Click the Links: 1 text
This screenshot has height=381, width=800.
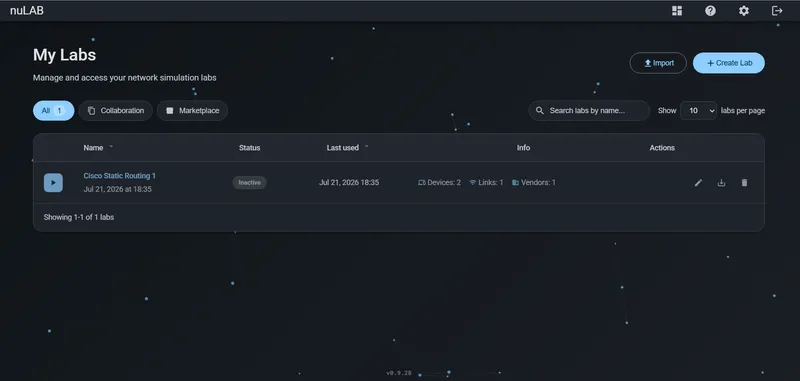point(491,183)
